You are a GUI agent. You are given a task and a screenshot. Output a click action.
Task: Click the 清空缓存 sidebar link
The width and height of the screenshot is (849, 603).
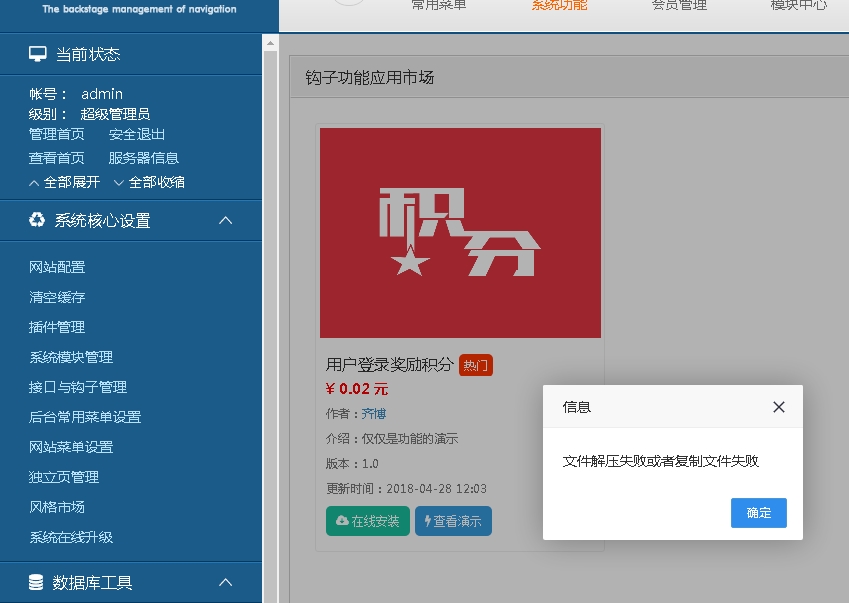pyautogui.click(x=57, y=297)
